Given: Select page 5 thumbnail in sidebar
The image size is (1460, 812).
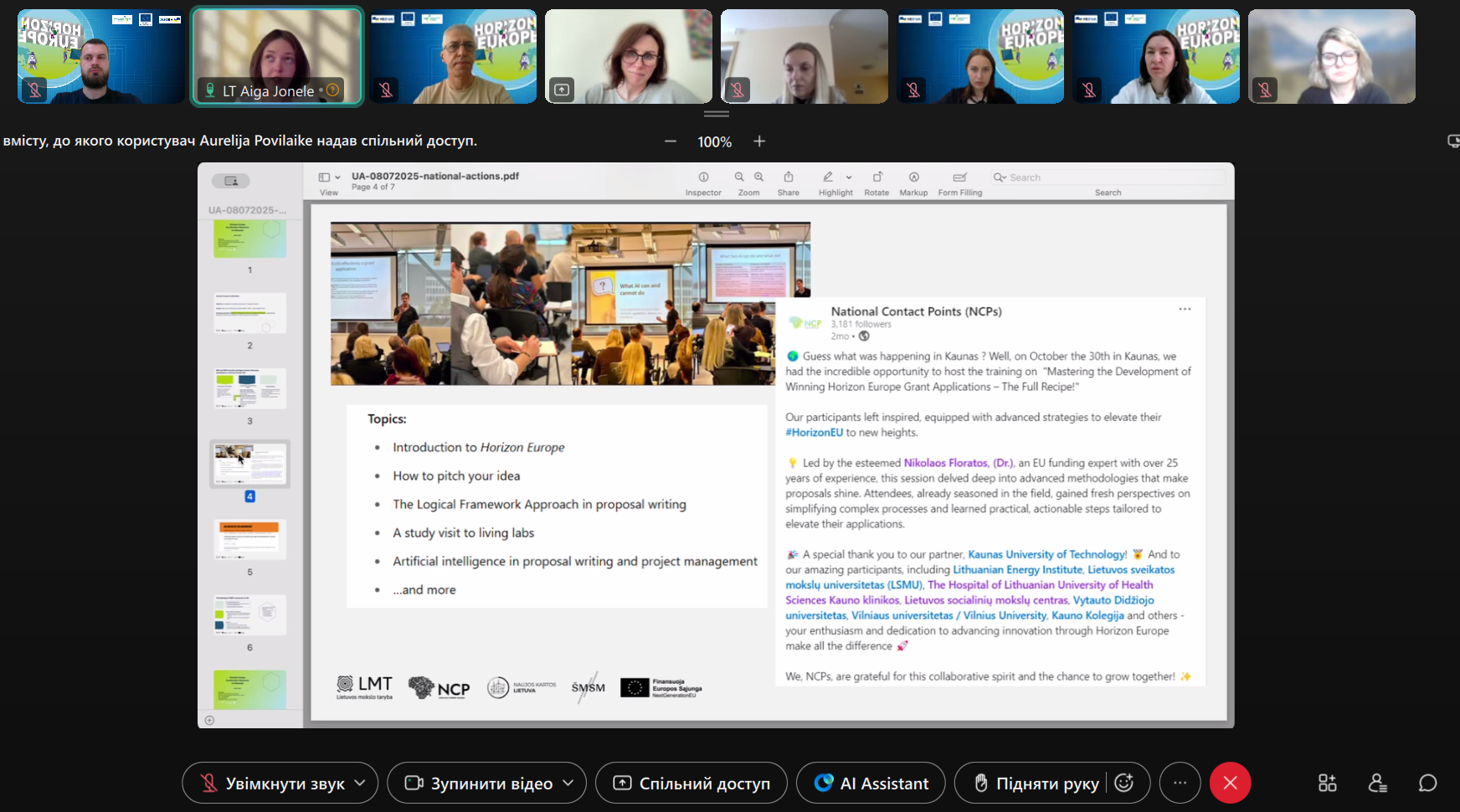Looking at the screenshot, I should coord(249,539).
